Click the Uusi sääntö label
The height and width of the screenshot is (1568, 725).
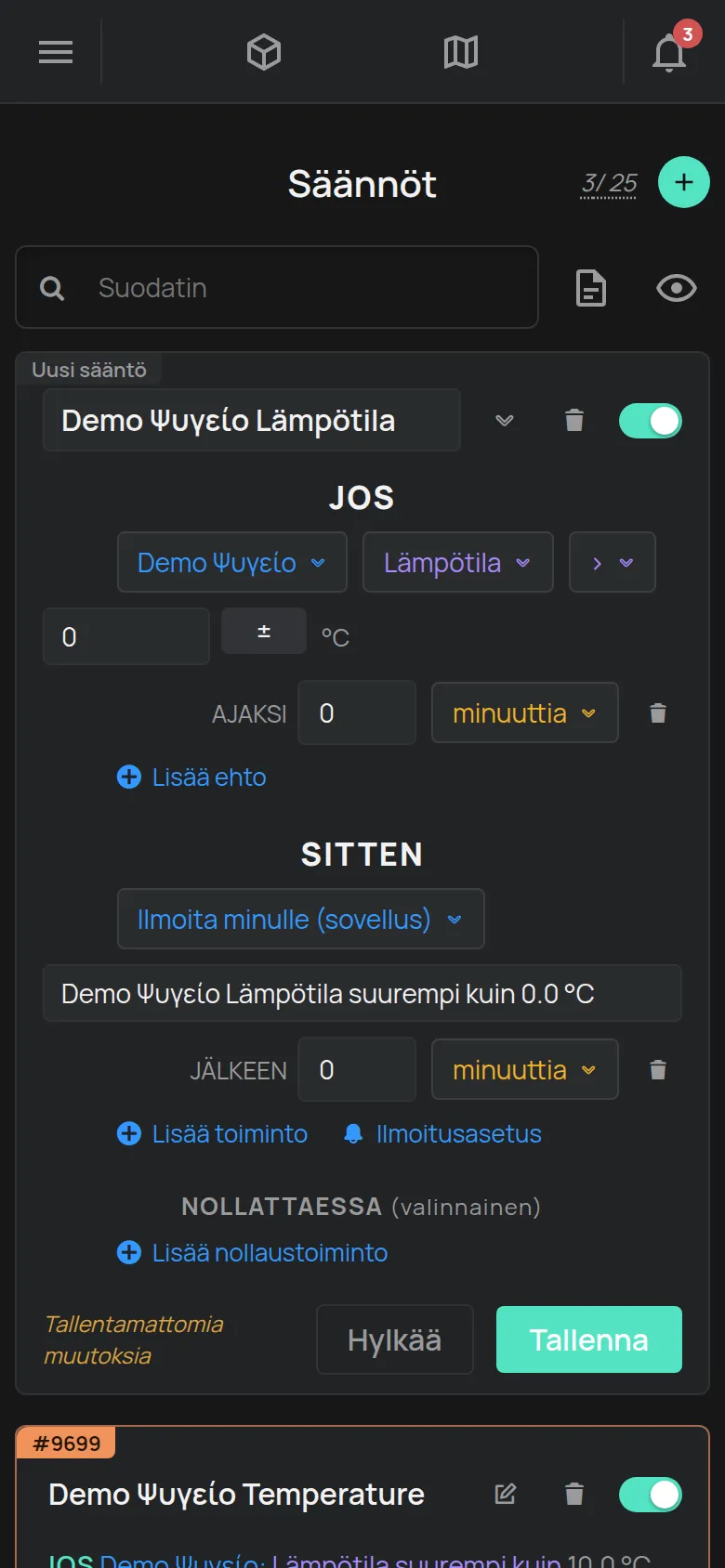click(x=89, y=370)
